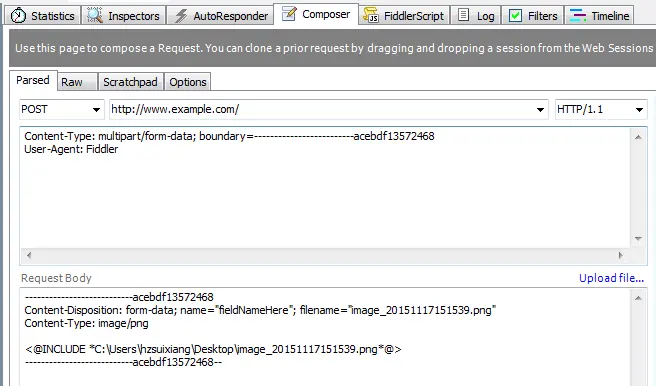Click the closing boundary line ending with --
Viewport: 656px width, 386px height.
tap(123, 362)
